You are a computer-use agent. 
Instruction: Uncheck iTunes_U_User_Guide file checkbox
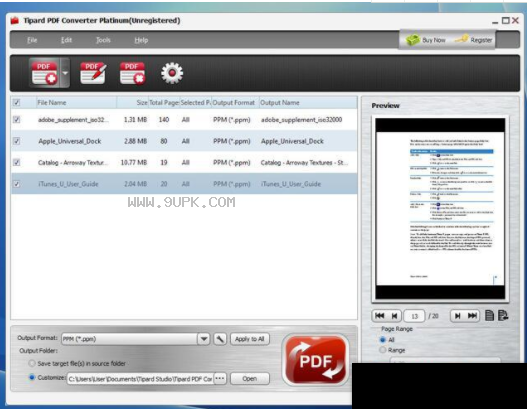coord(16,184)
